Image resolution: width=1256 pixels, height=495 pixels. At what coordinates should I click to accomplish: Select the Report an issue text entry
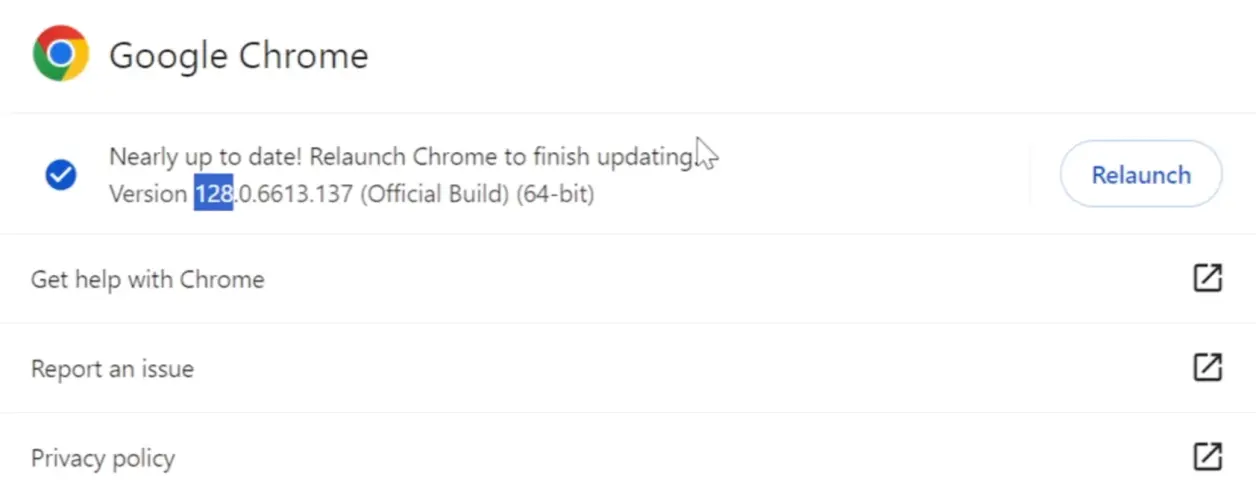112,369
